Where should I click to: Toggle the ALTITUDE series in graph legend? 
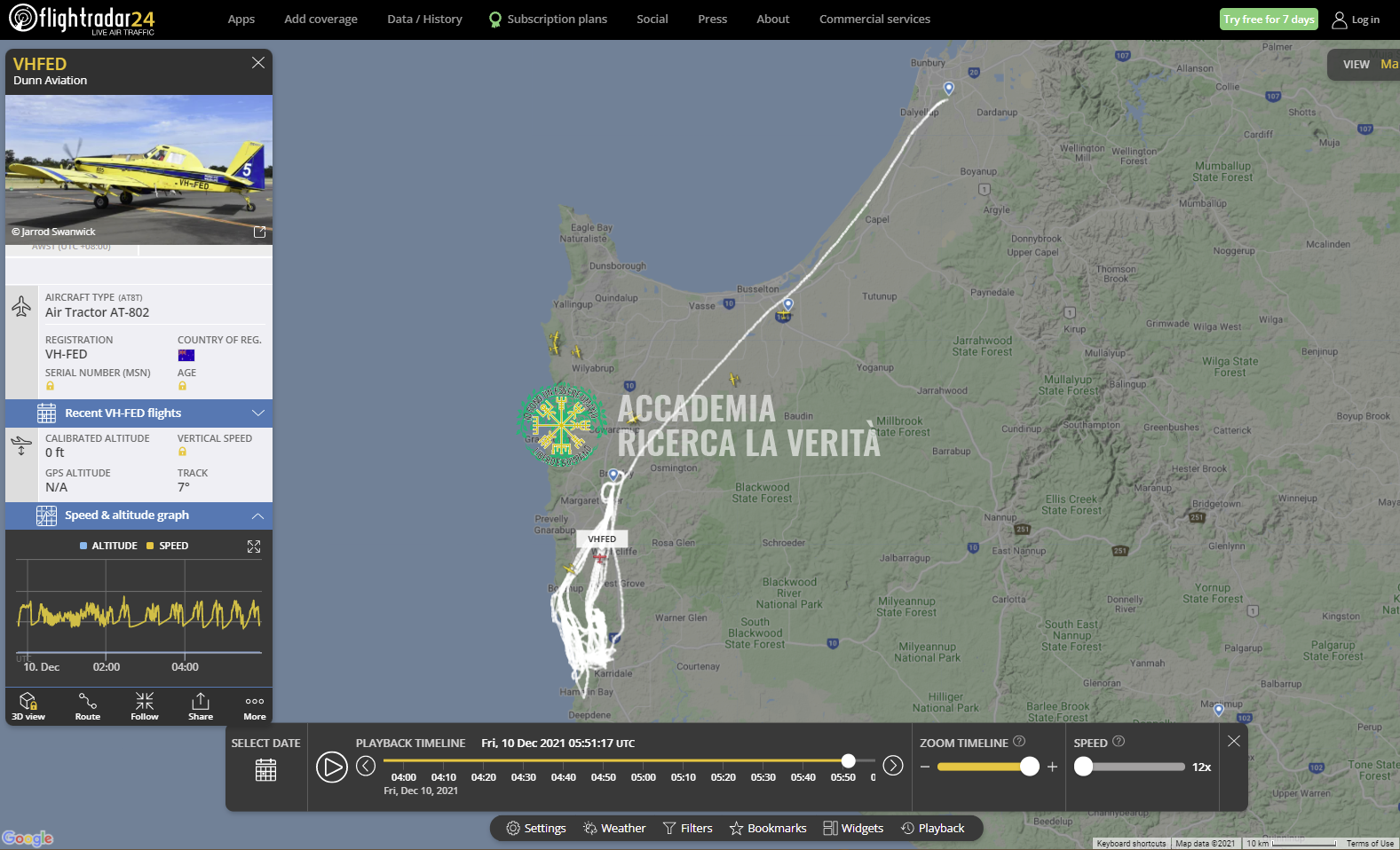point(108,546)
